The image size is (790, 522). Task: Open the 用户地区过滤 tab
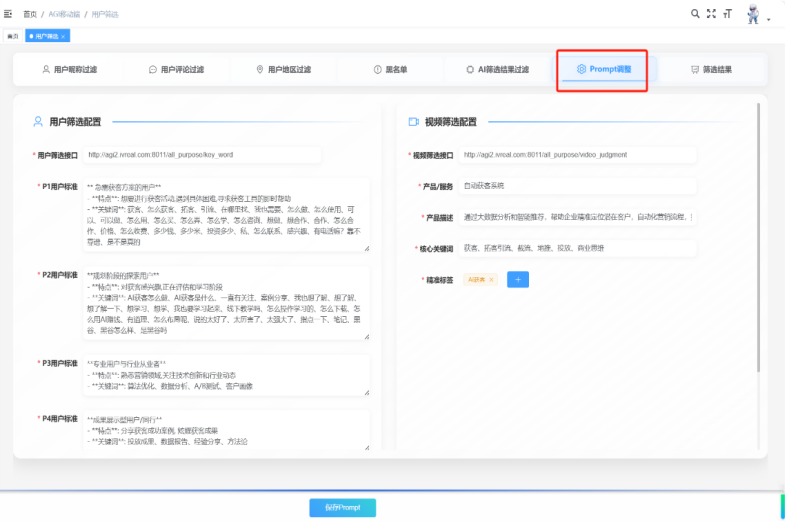(x=283, y=70)
